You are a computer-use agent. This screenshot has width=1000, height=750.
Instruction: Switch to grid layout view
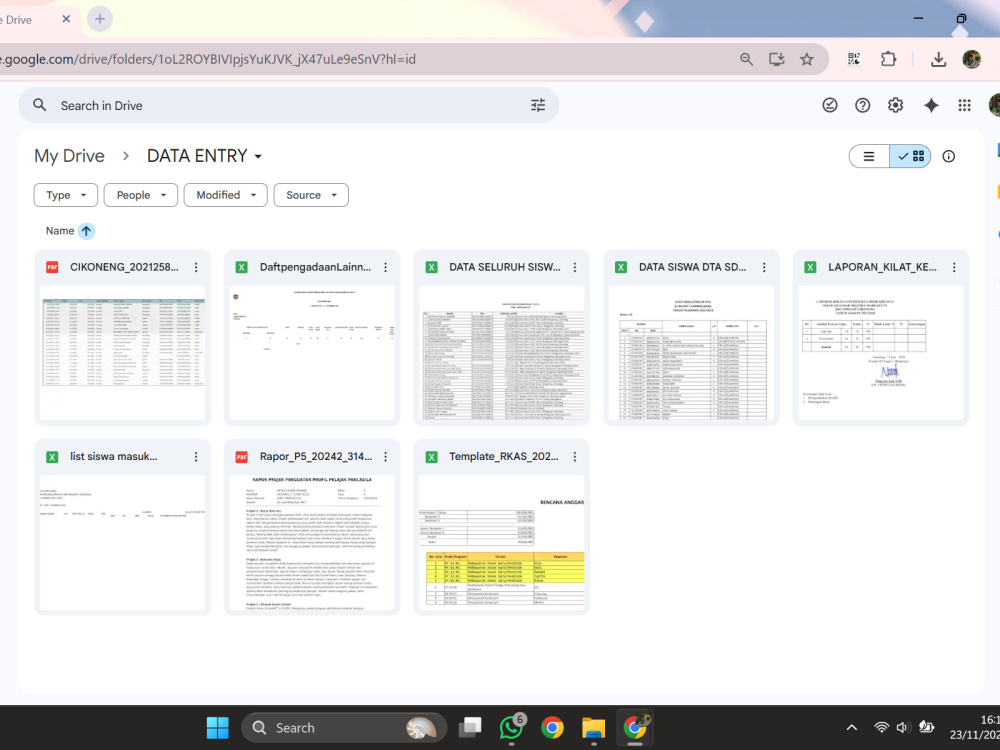tap(911, 156)
